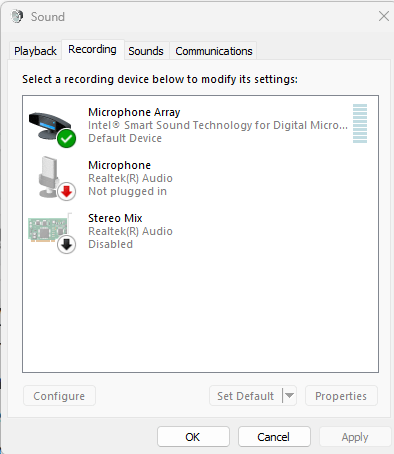Click the green checkmark default device badge

click(66, 138)
